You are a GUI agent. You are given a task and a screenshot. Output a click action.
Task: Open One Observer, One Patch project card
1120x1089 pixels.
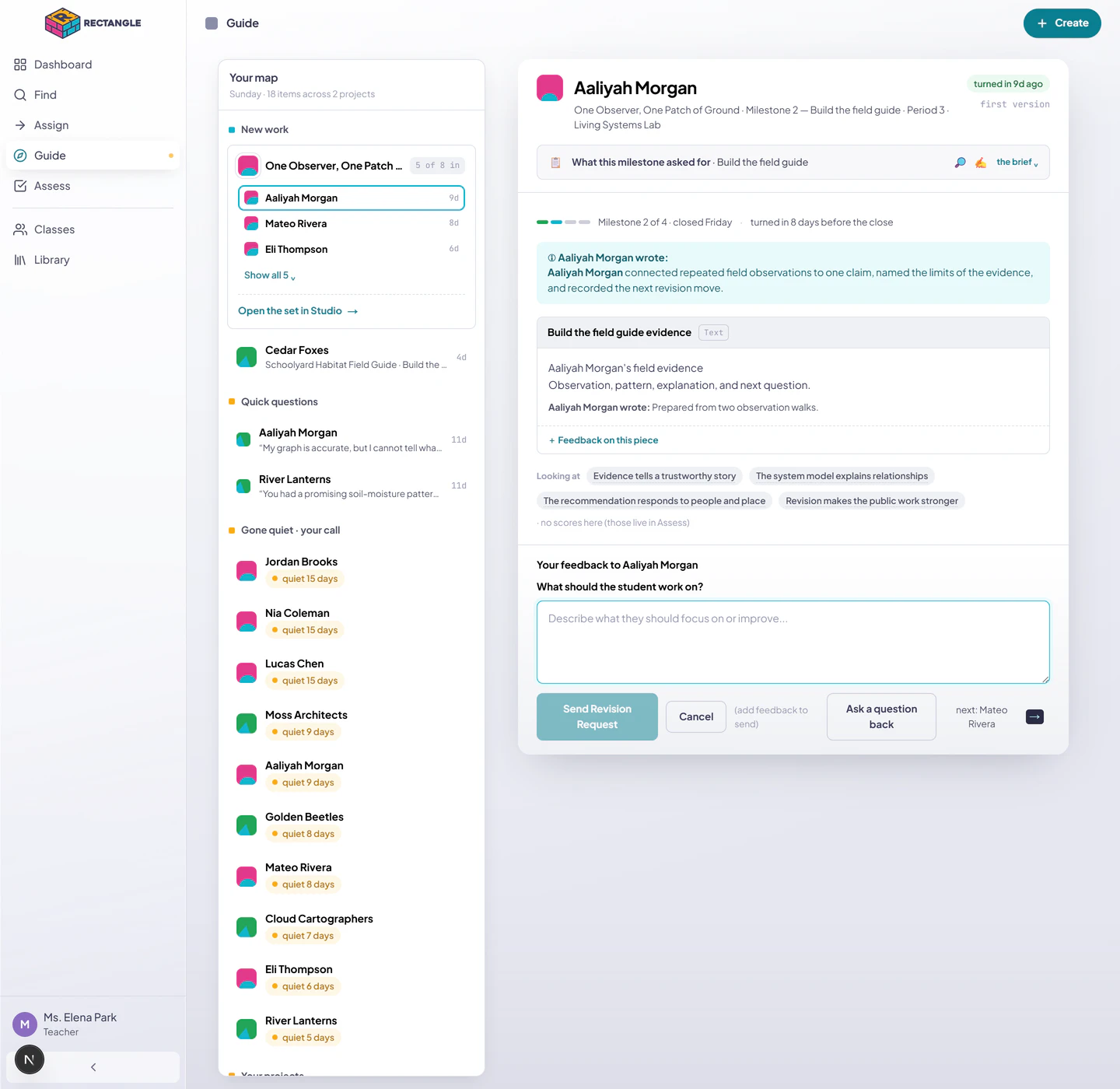pos(352,166)
